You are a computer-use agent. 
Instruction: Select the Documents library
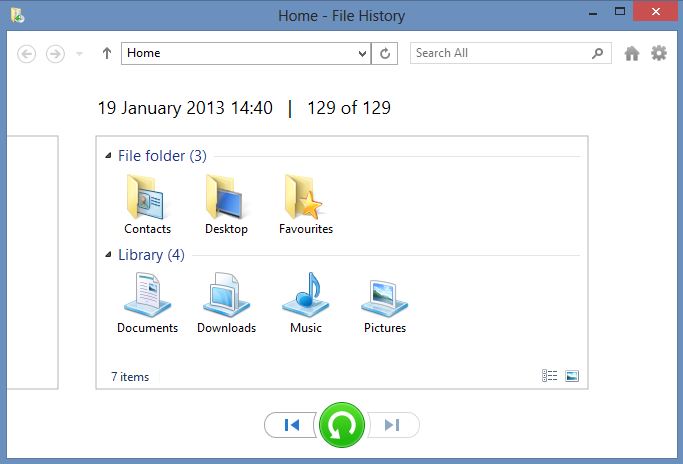click(147, 303)
